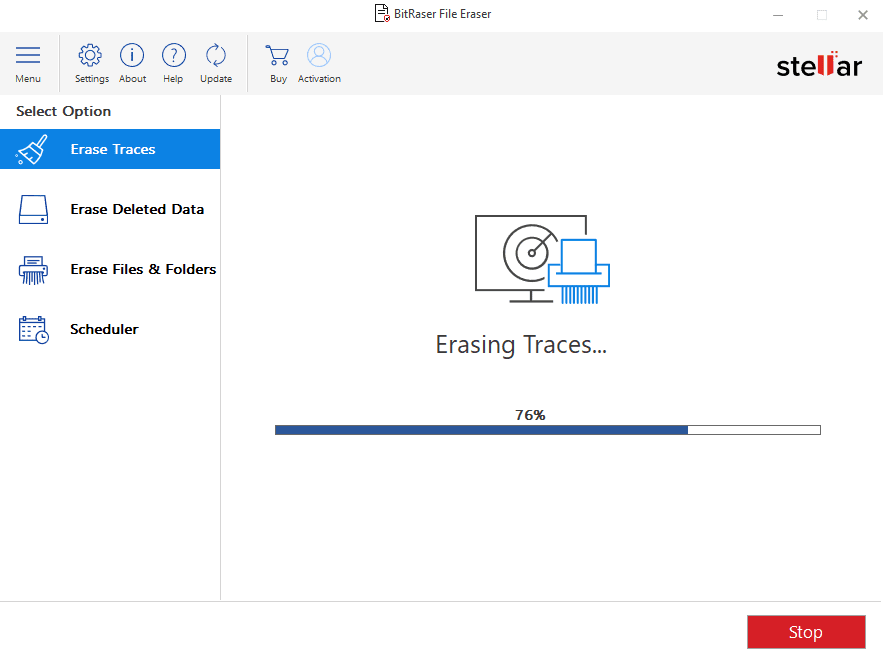Open Help from the toolbar
The image size is (883, 660).
(x=173, y=56)
